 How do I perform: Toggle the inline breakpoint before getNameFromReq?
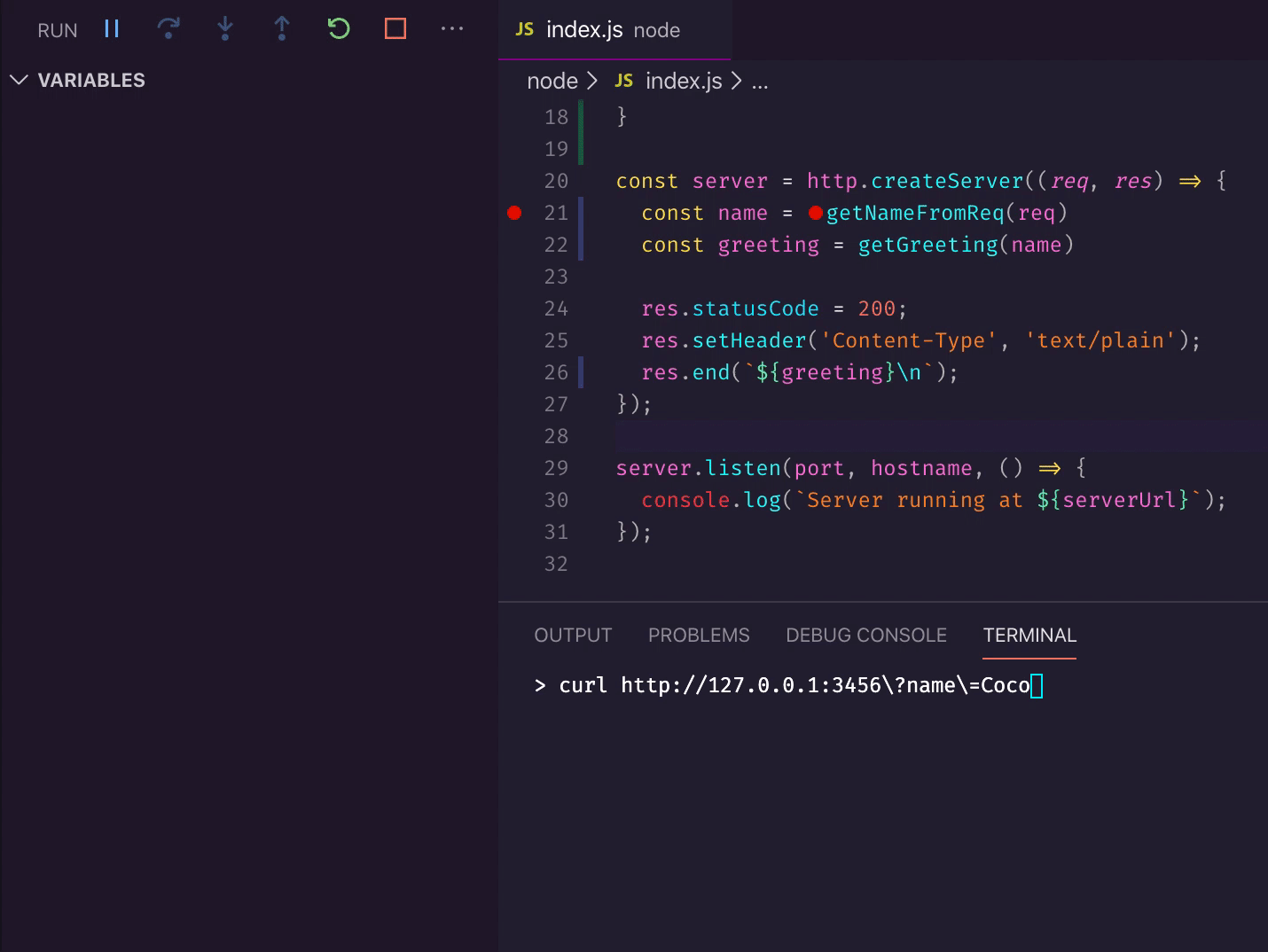(x=816, y=213)
